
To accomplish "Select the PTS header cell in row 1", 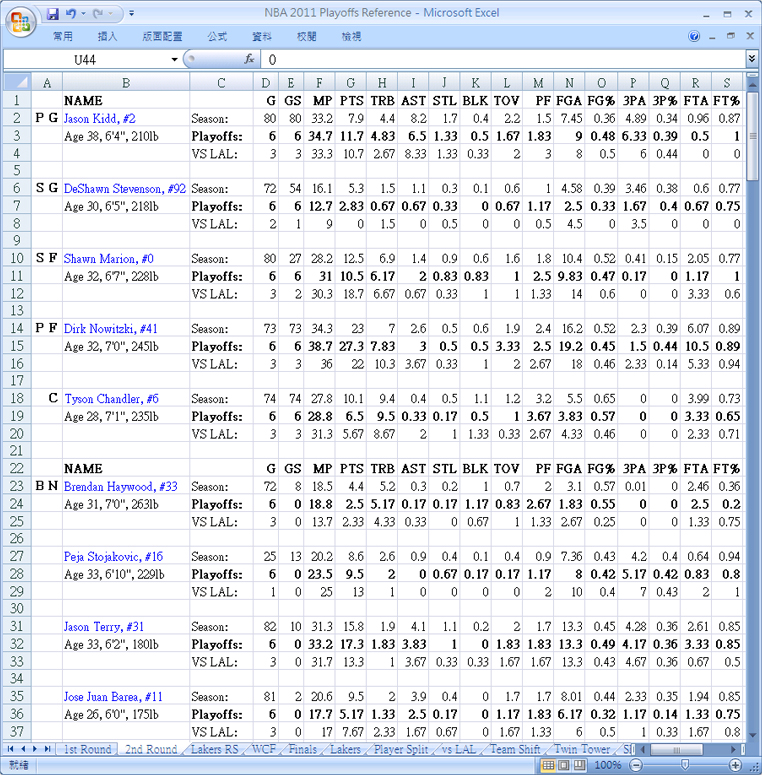I will point(351,101).
